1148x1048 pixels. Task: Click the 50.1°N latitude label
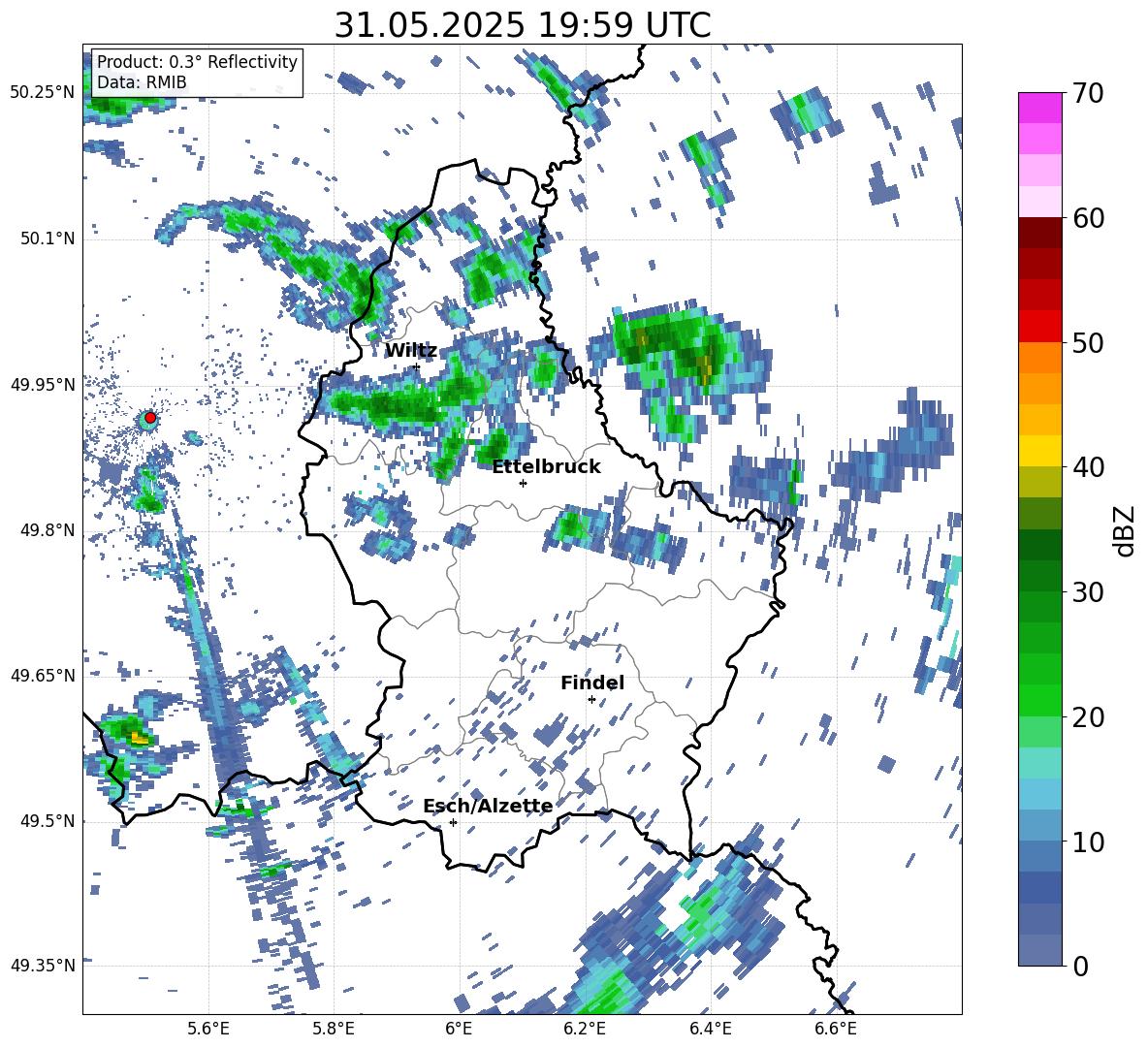[x=47, y=239]
